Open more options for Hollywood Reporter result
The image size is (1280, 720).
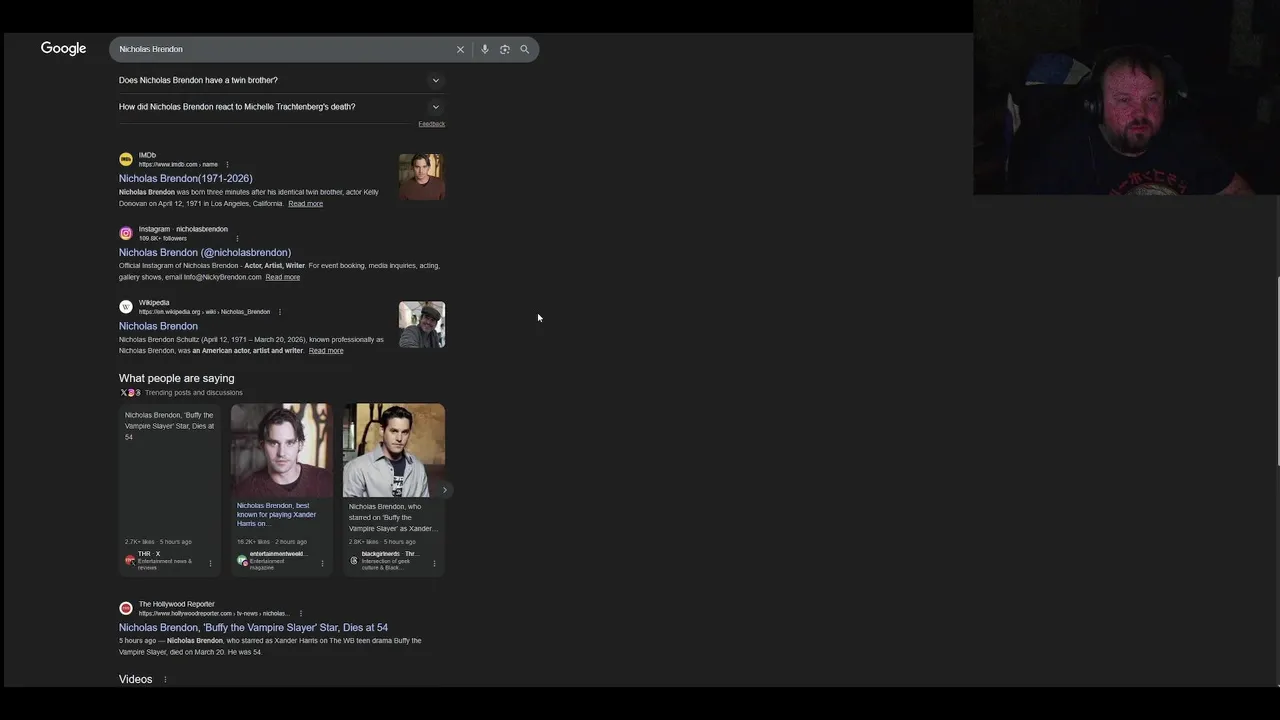click(x=300, y=613)
